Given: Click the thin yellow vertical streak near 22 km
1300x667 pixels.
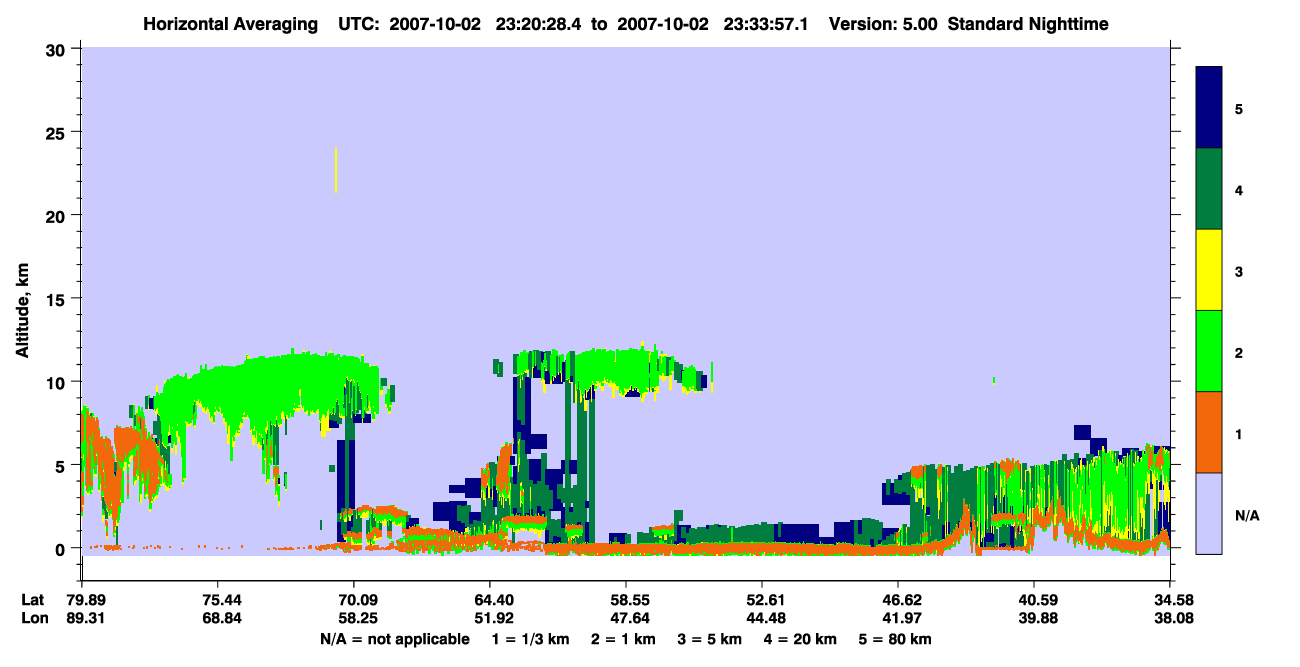Looking at the screenshot, I should tap(336, 171).
